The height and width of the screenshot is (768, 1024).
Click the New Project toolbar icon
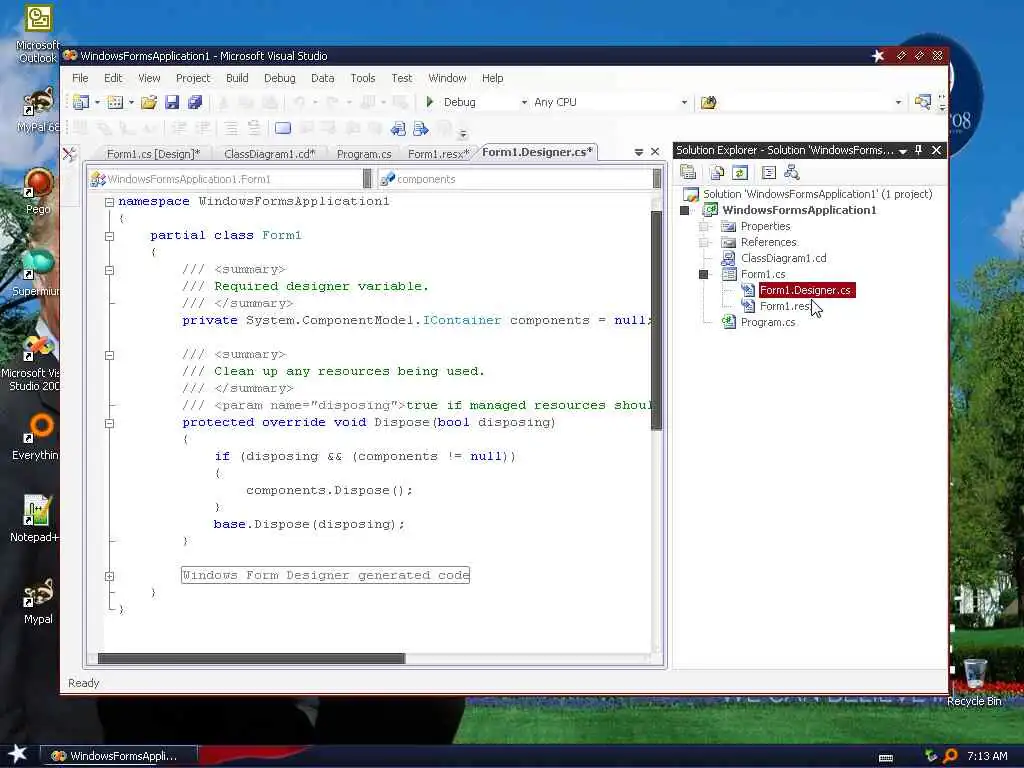[81, 102]
